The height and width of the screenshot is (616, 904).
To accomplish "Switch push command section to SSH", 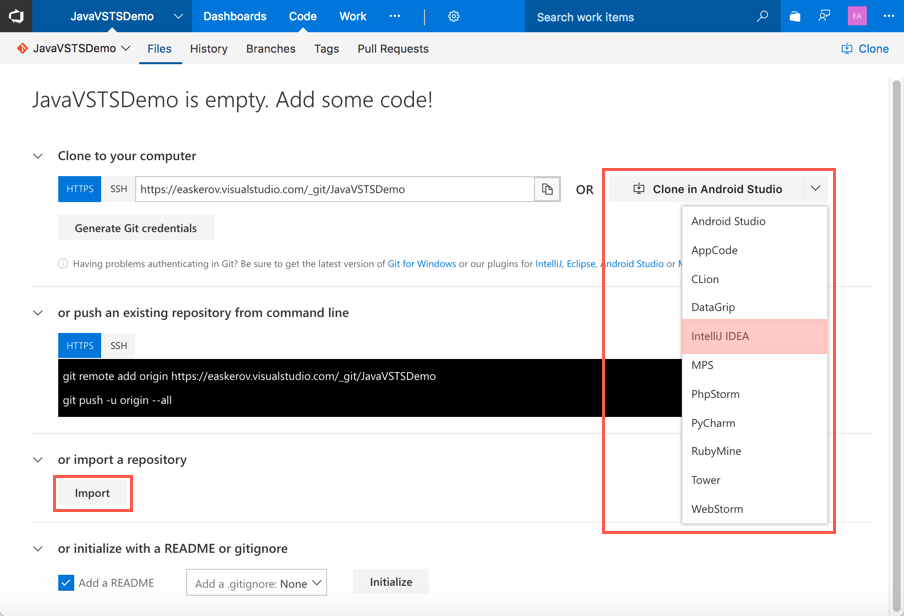I will tap(118, 345).
